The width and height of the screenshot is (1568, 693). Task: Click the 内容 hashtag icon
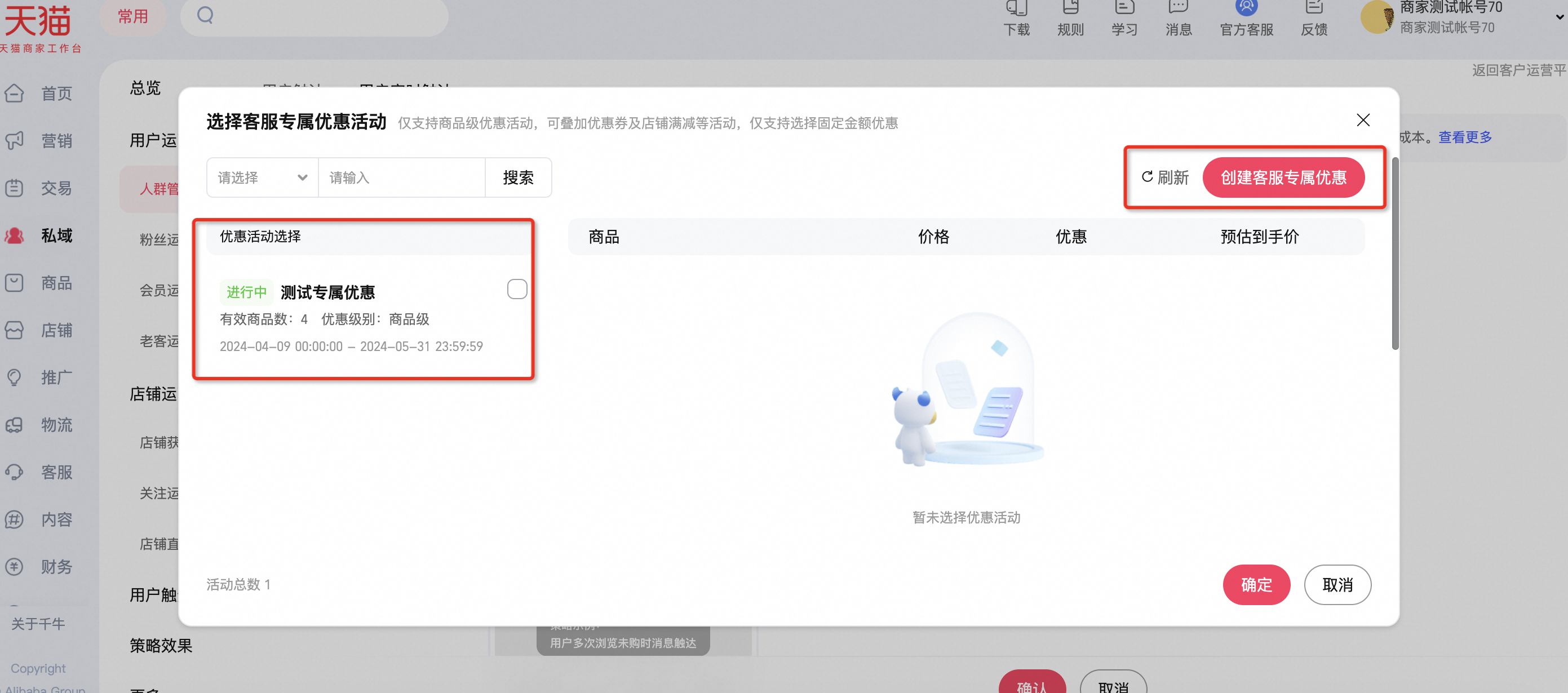[15, 519]
